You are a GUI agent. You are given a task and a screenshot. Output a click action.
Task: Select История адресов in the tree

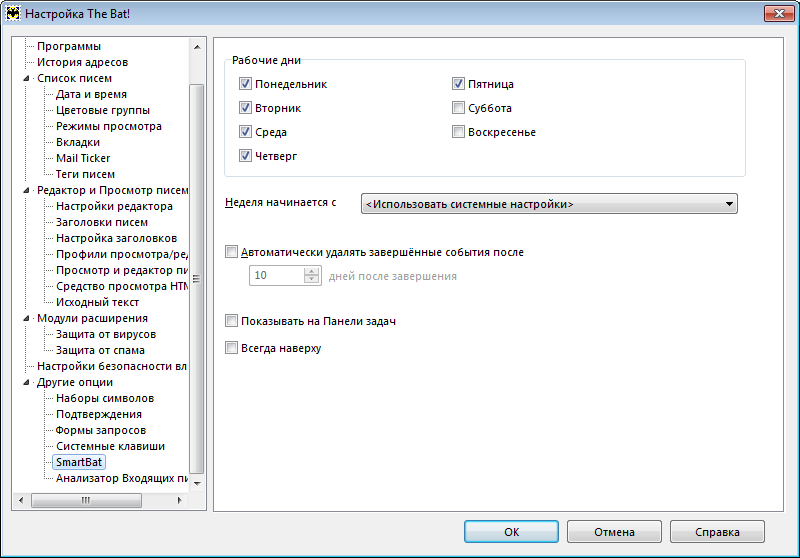point(83,62)
